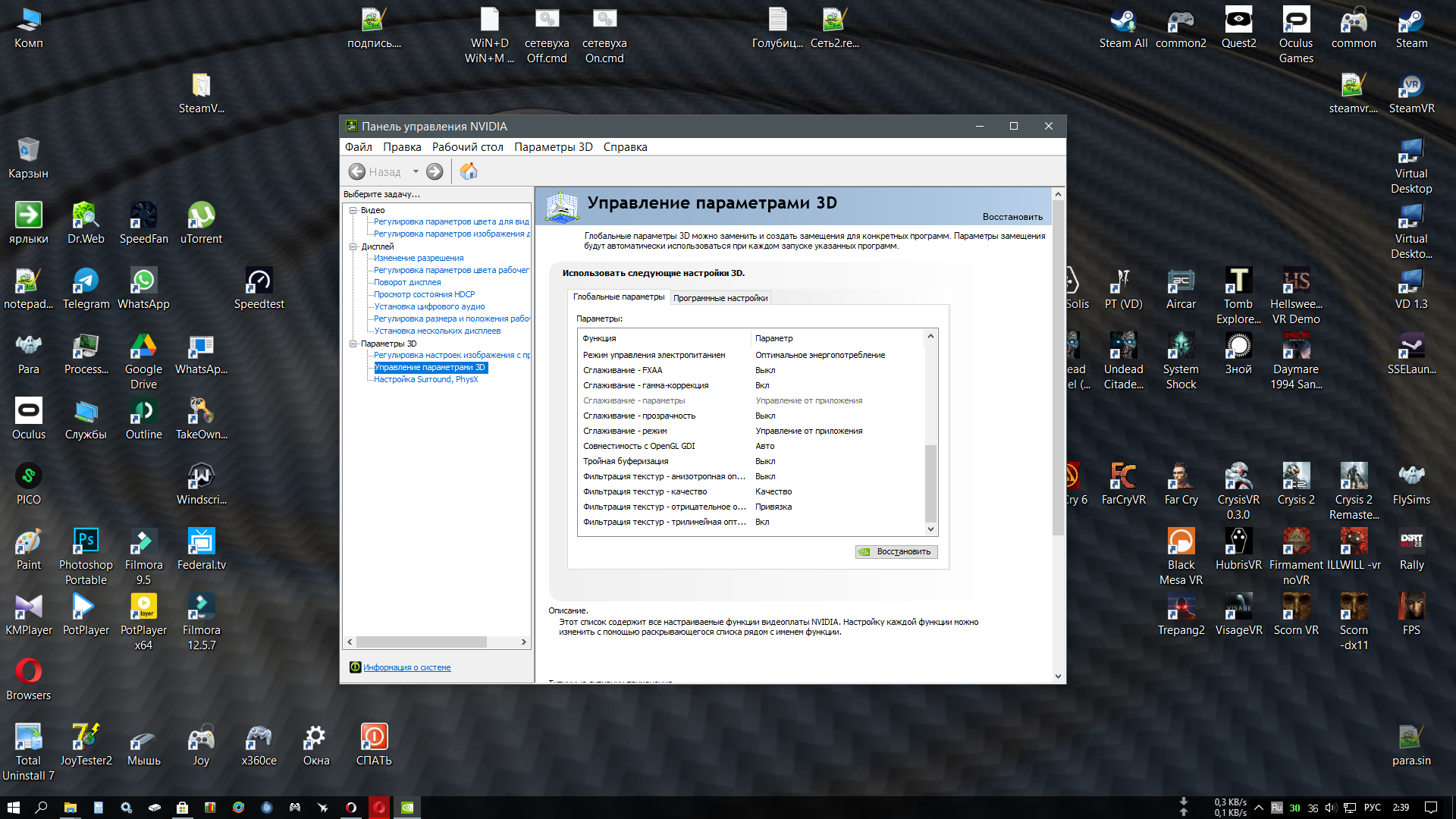The width and height of the screenshot is (1456, 819).
Task: Open the Файл menu
Action: 359,147
